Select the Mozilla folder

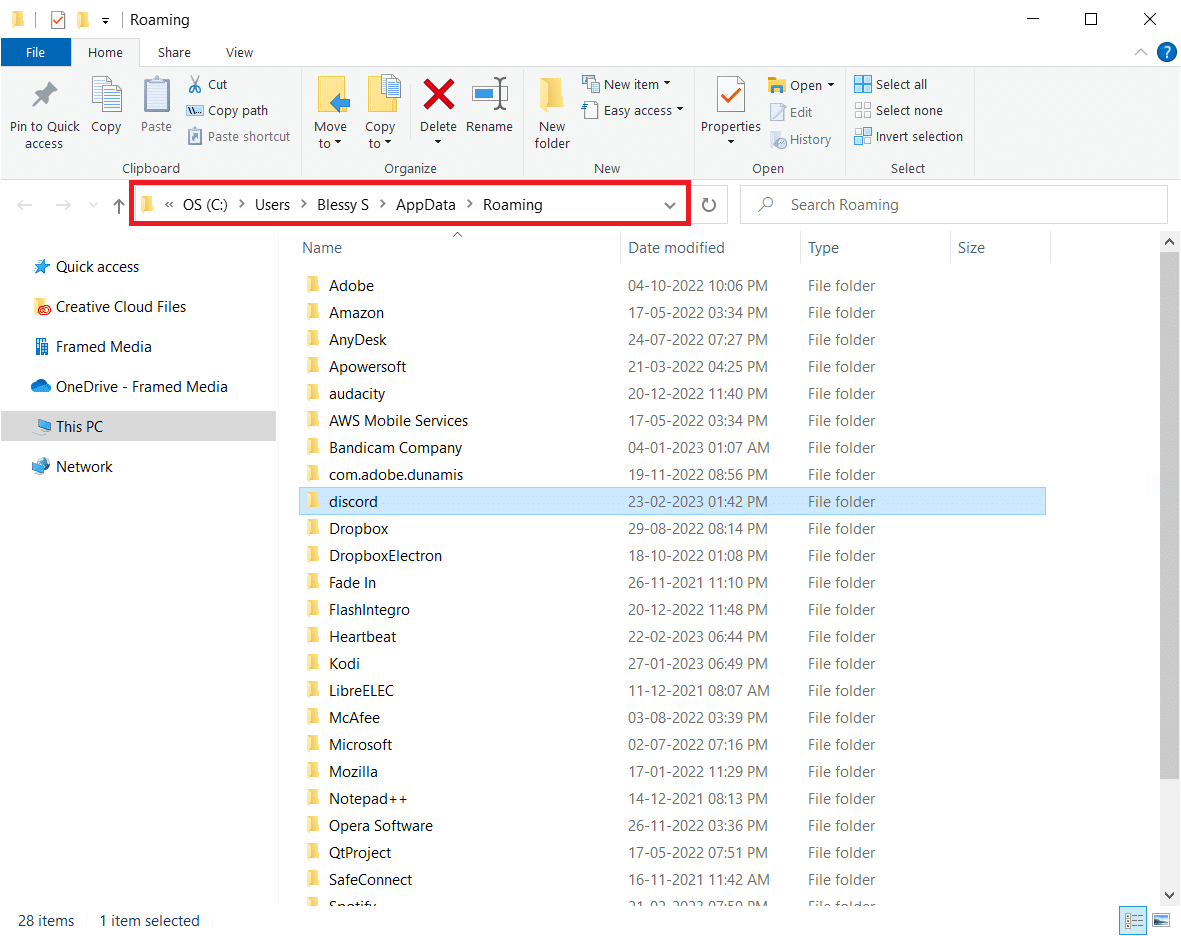click(x=672, y=771)
